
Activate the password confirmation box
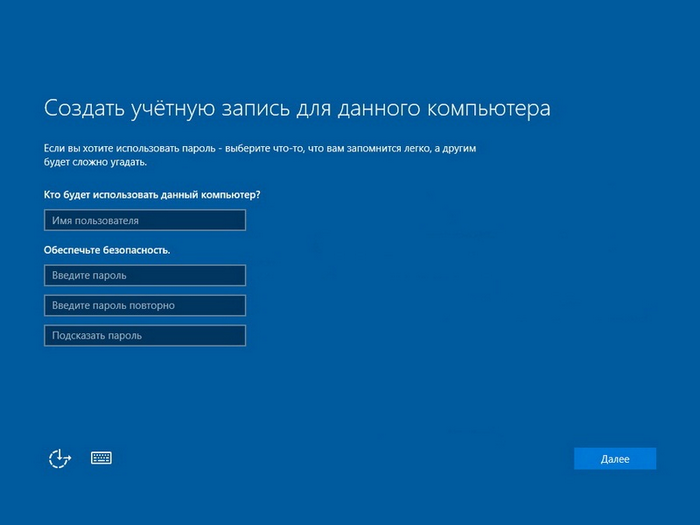[x=145, y=305]
